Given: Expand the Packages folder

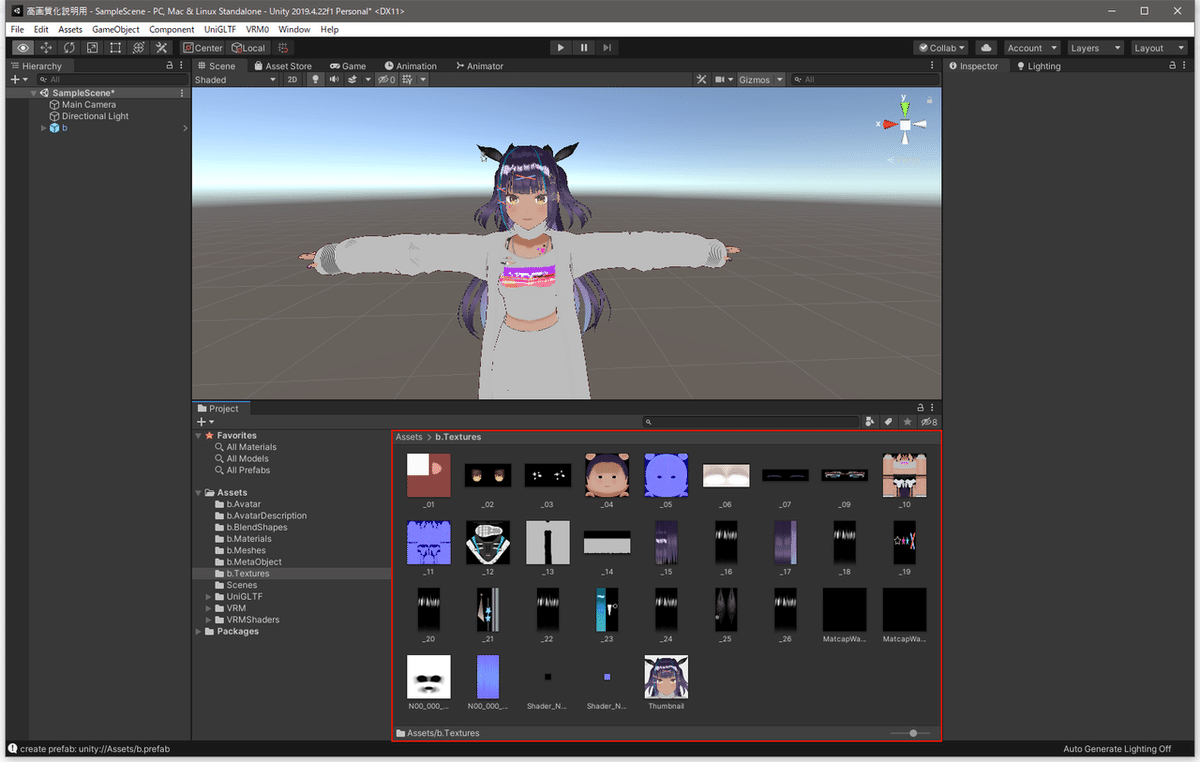Looking at the screenshot, I should coord(198,632).
